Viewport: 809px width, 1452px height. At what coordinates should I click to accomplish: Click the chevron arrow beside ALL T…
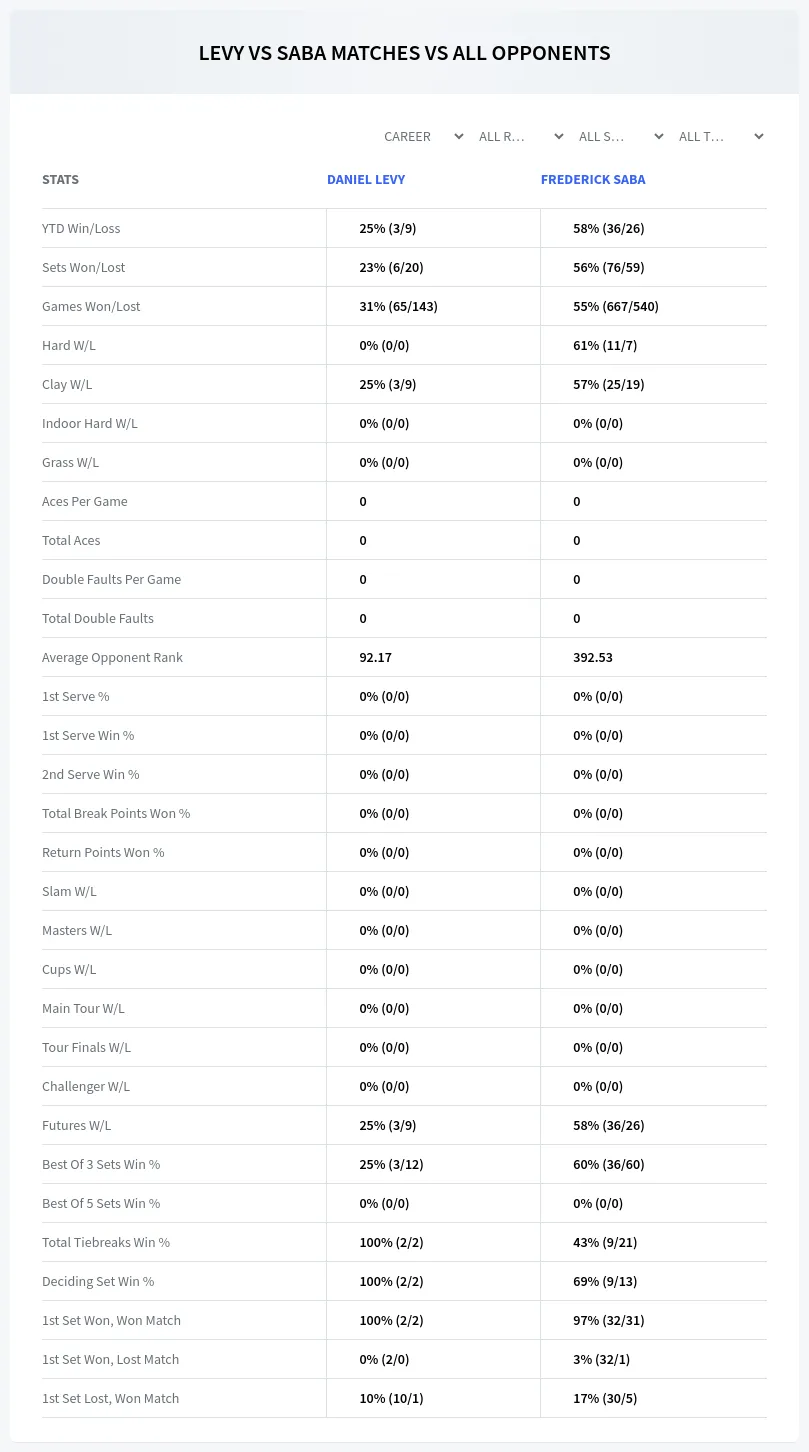click(x=758, y=136)
